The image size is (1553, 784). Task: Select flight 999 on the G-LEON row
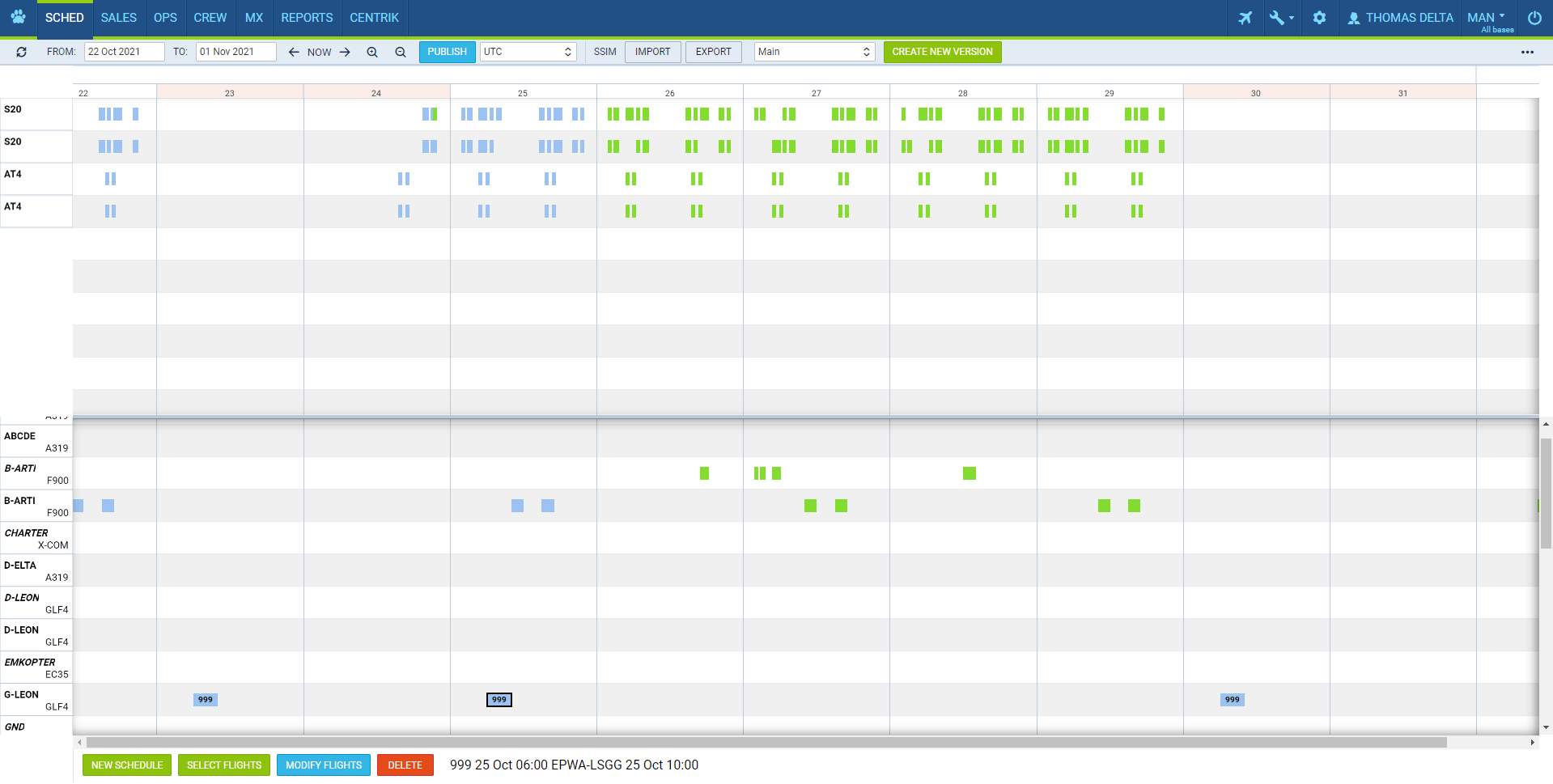pyautogui.click(x=499, y=699)
